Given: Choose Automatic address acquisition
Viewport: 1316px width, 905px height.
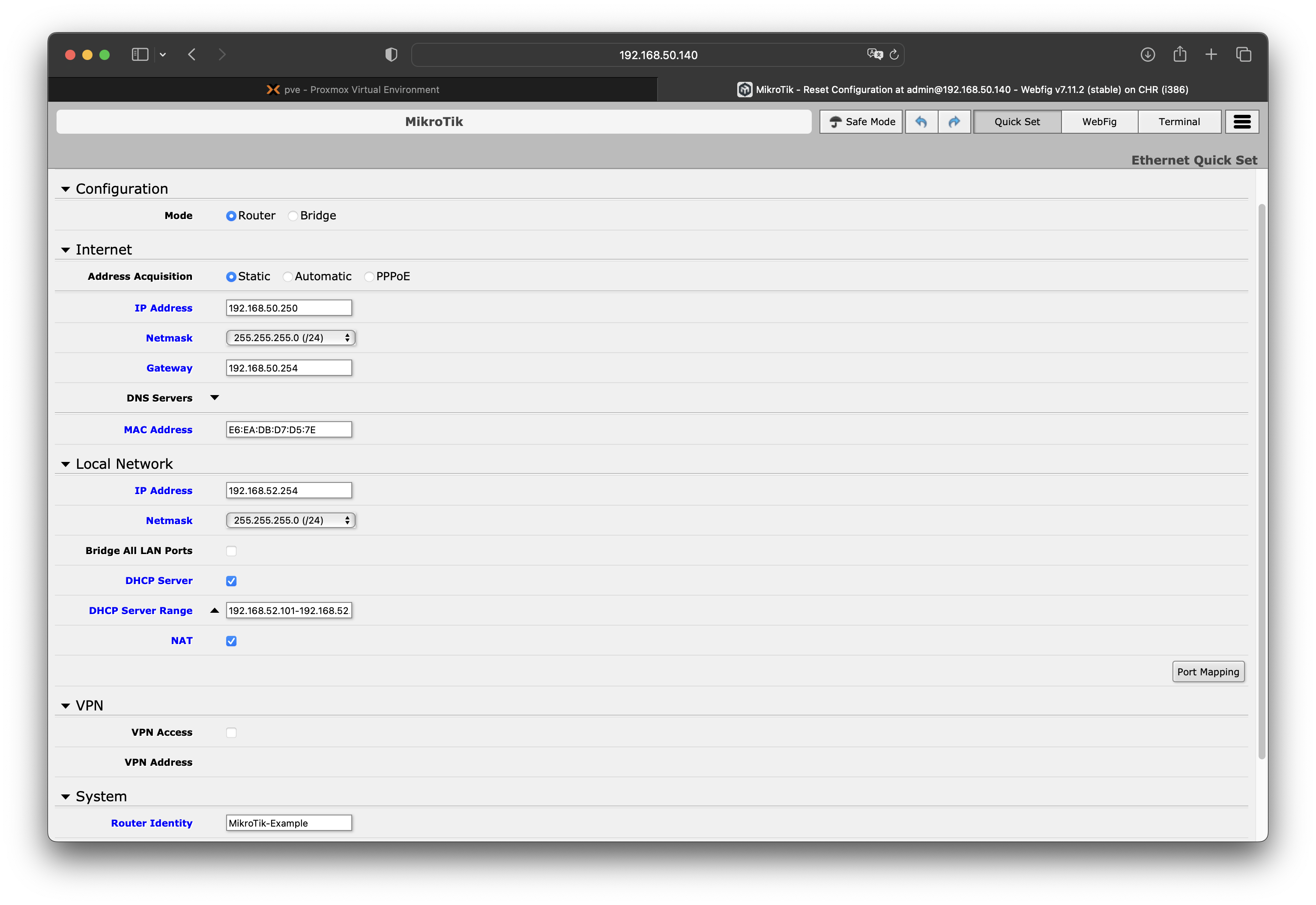Looking at the screenshot, I should (288, 277).
